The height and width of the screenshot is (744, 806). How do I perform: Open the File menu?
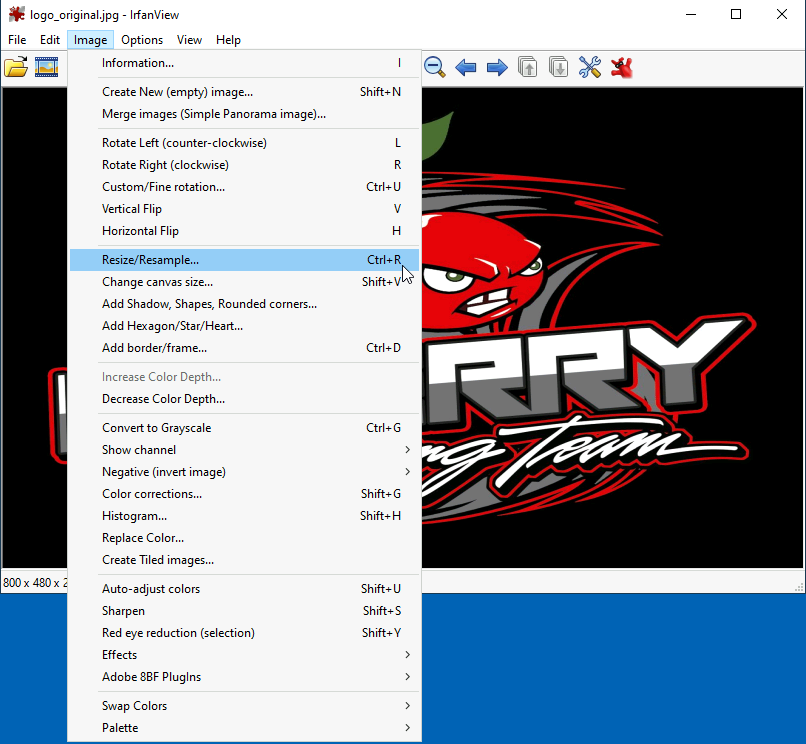tap(17, 40)
